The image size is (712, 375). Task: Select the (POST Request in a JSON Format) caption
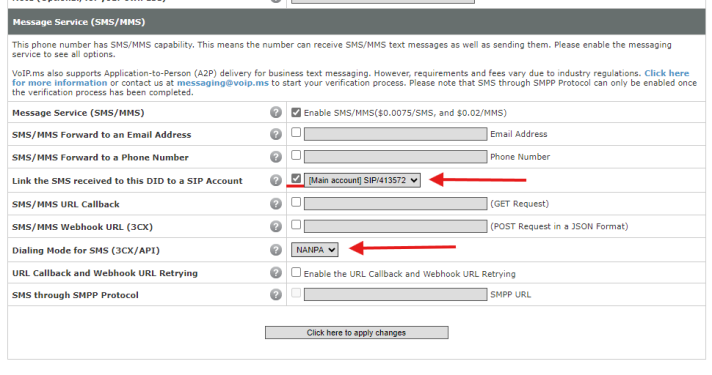pyautogui.click(x=559, y=226)
